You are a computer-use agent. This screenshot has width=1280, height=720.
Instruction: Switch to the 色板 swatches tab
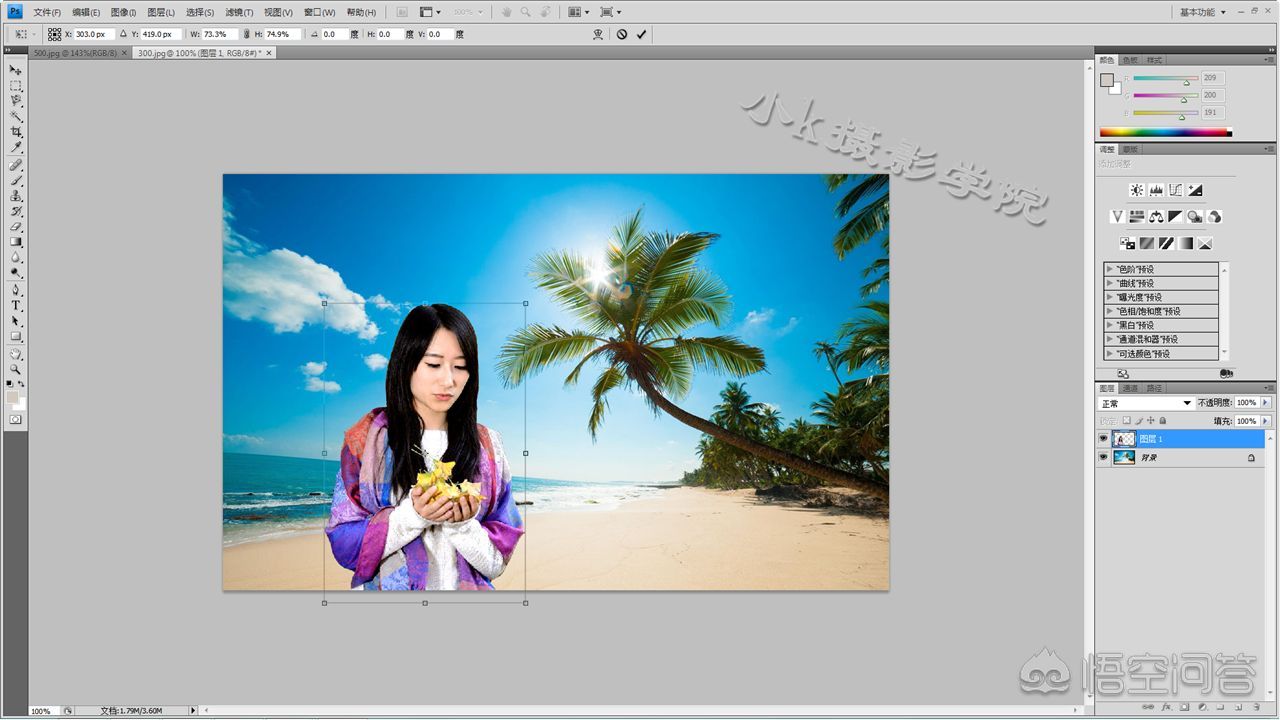coord(1130,60)
